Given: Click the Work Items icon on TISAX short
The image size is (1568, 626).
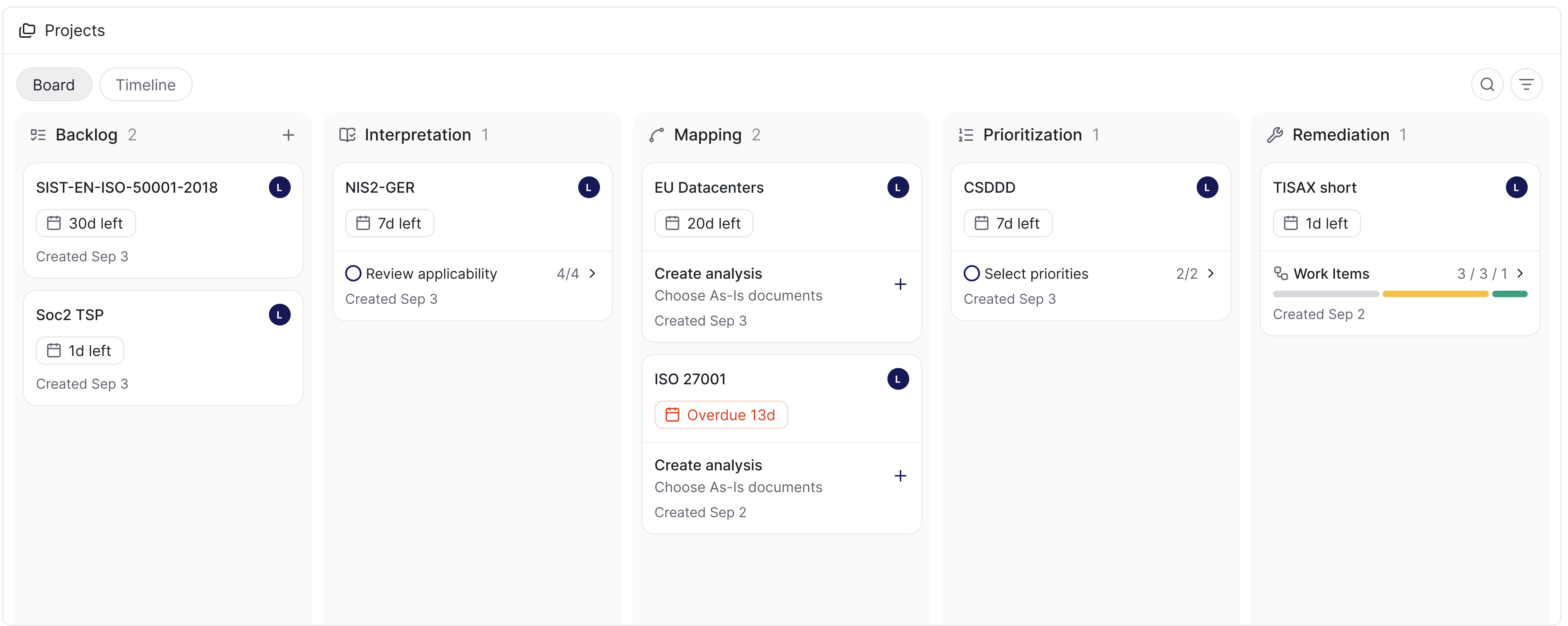Looking at the screenshot, I should [x=1281, y=273].
